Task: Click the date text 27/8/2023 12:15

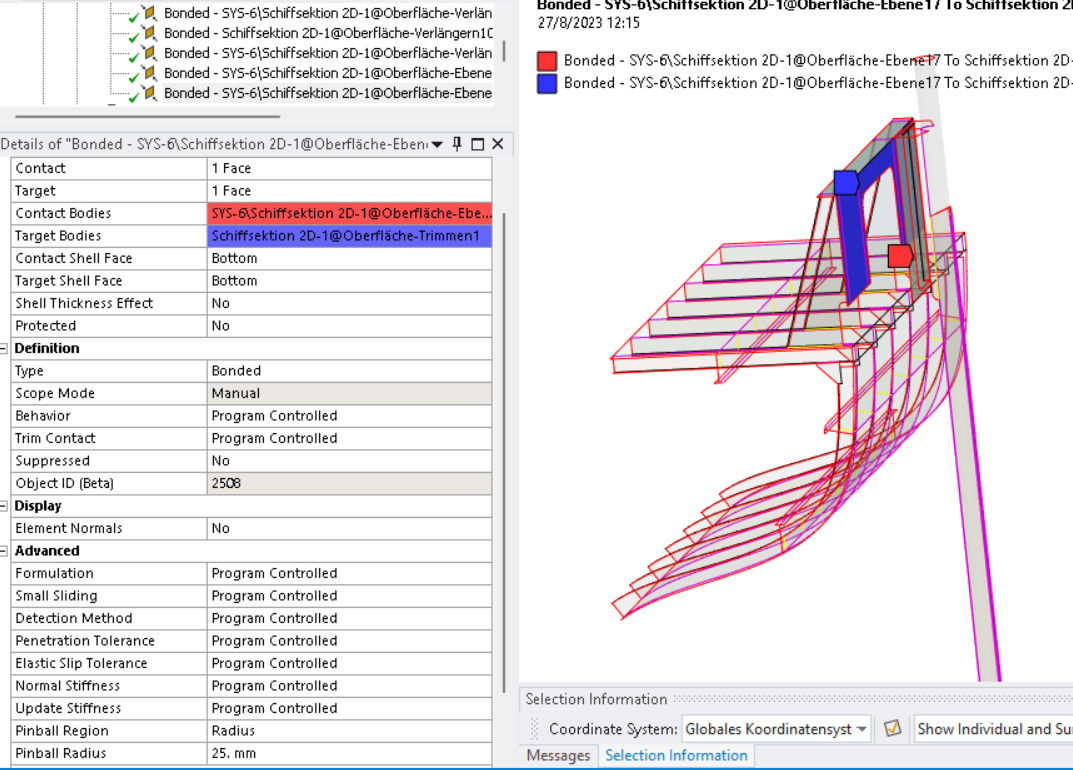Action: (x=589, y=23)
